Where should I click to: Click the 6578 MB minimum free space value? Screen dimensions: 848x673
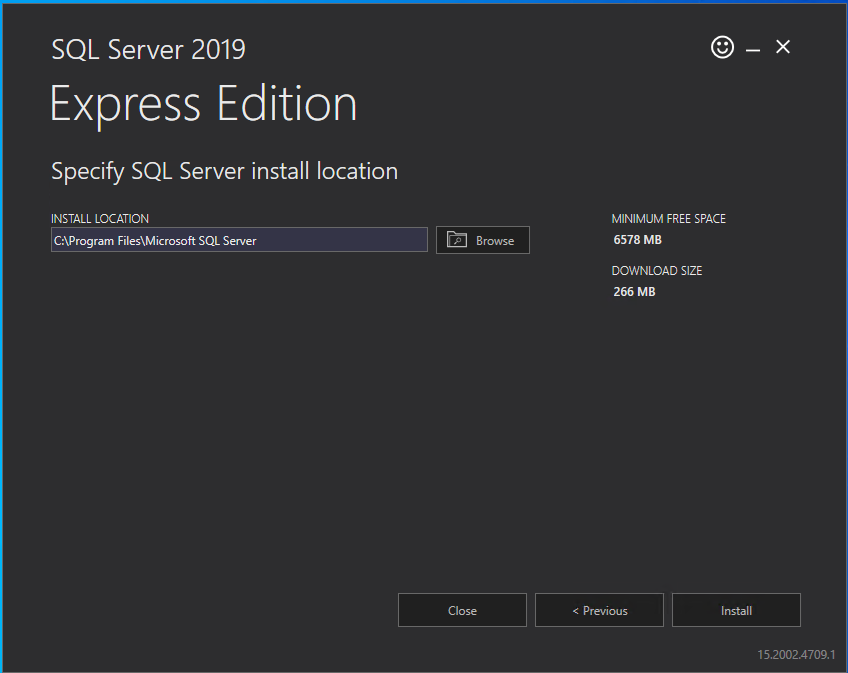637,240
